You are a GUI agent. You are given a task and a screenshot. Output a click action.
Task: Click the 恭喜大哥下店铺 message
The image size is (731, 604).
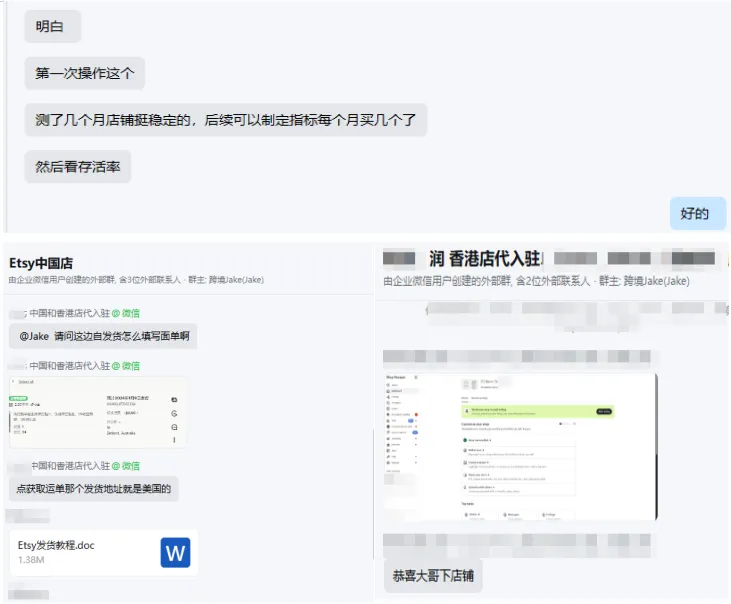(433, 576)
